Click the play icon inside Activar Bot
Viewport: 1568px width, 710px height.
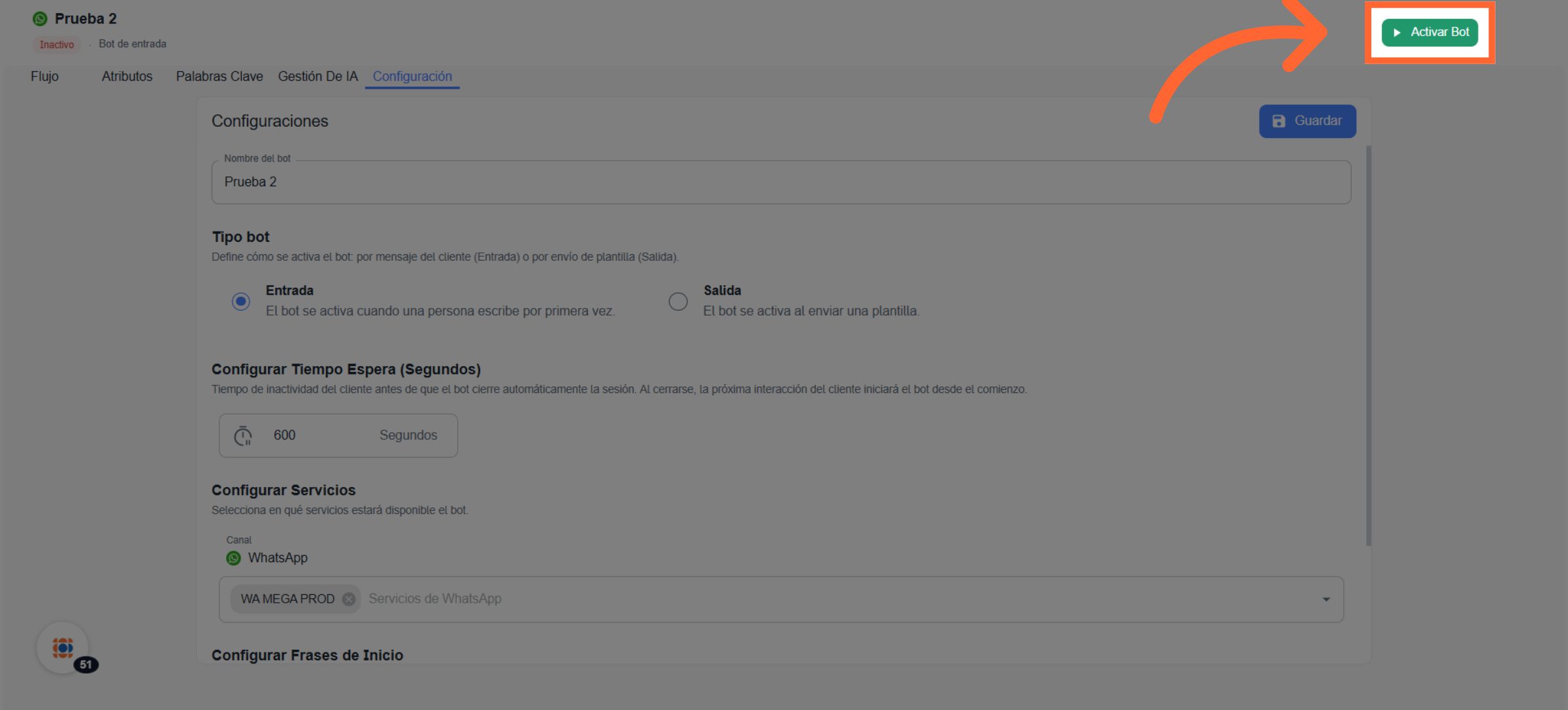(x=1397, y=33)
